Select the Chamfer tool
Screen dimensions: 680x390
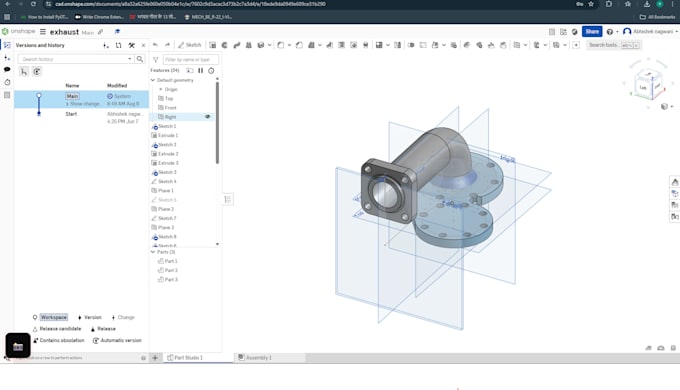click(x=299, y=45)
